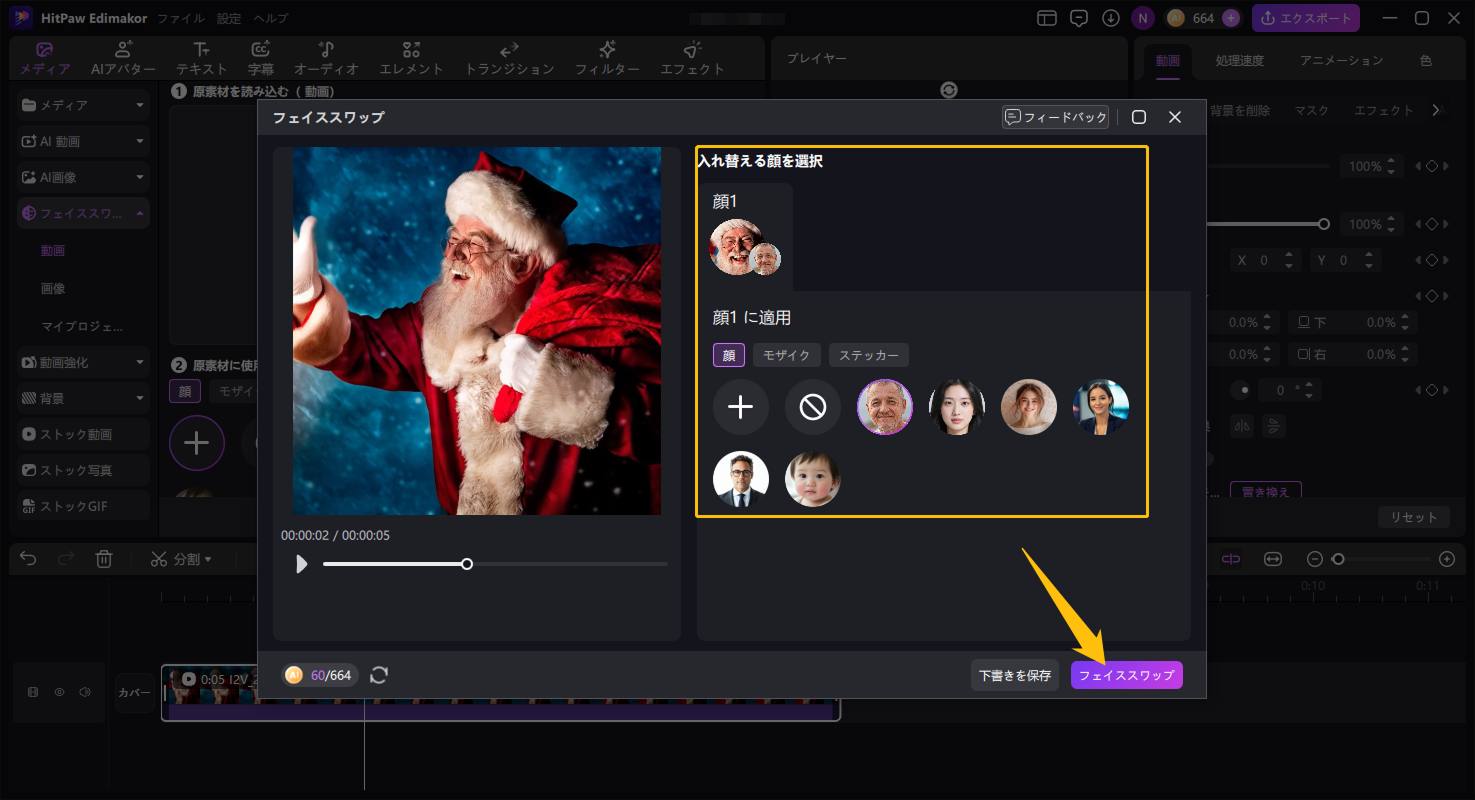The image size is (1475, 800).
Task: Open the Transition tool icon
Action: click(x=509, y=58)
